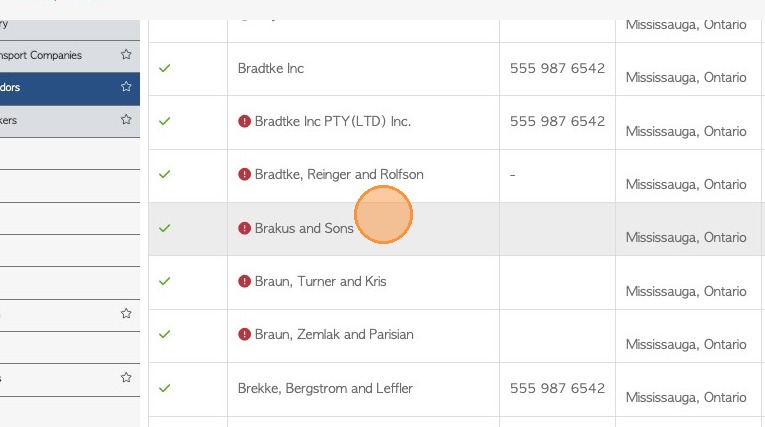The image size is (765, 427).
Task: Click the phone number for Bradtke Inc
Action: pyautogui.click(x=557, y=68)
